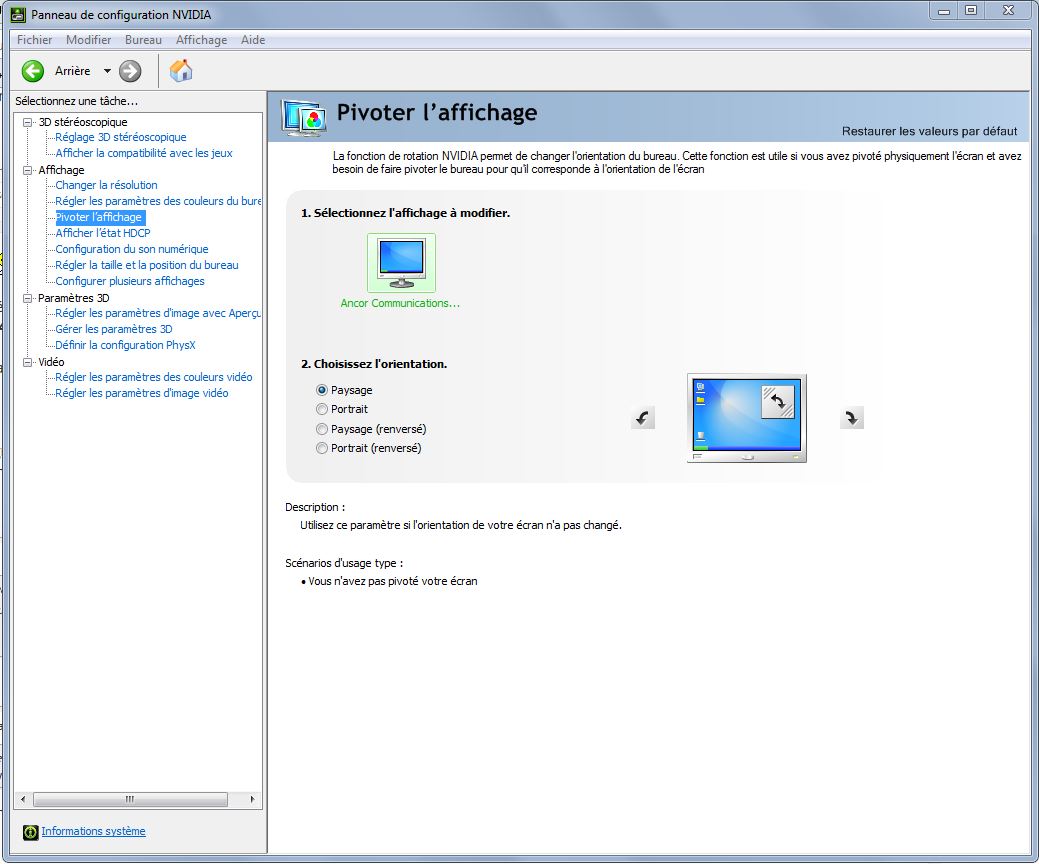
Task: Open Régler la taille et la position du bureau
Action: [146, 265]
